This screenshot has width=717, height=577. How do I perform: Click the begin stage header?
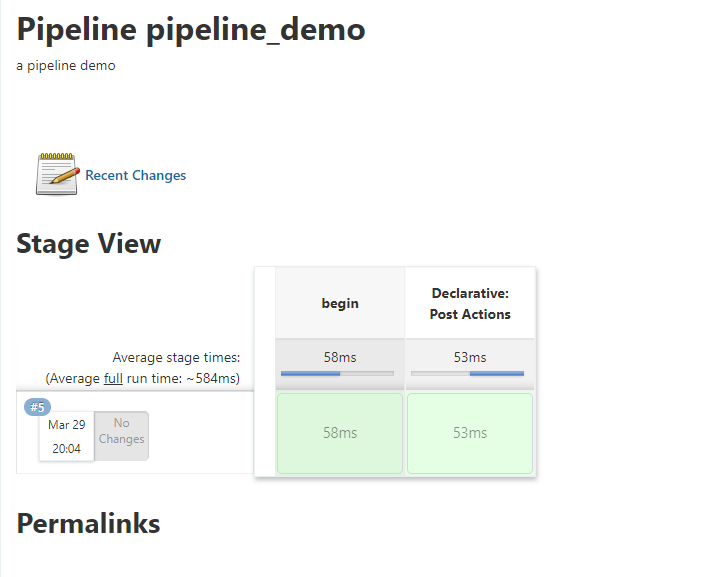click(340, 303)
